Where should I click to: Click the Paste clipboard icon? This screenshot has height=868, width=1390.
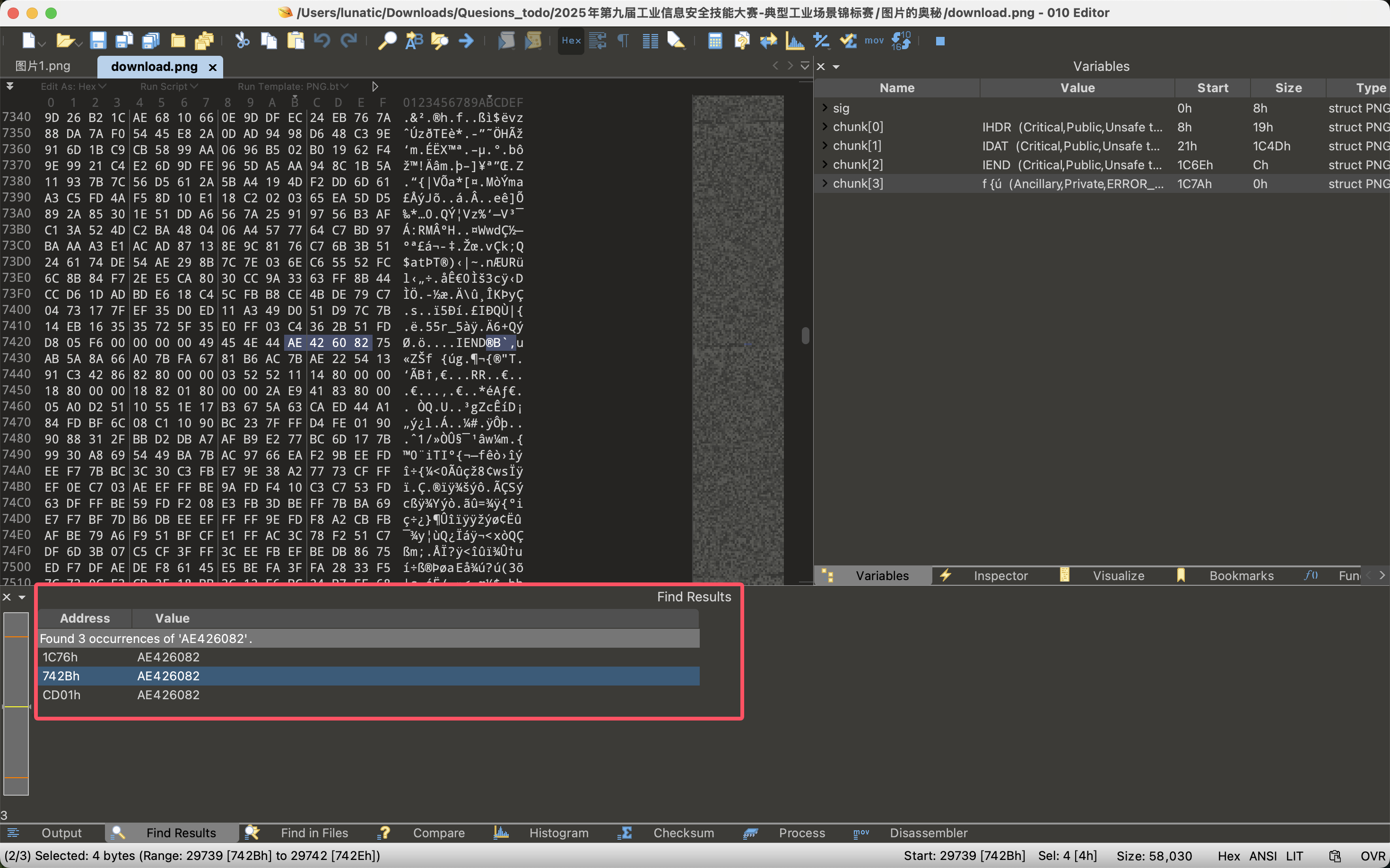click(295, 40)
